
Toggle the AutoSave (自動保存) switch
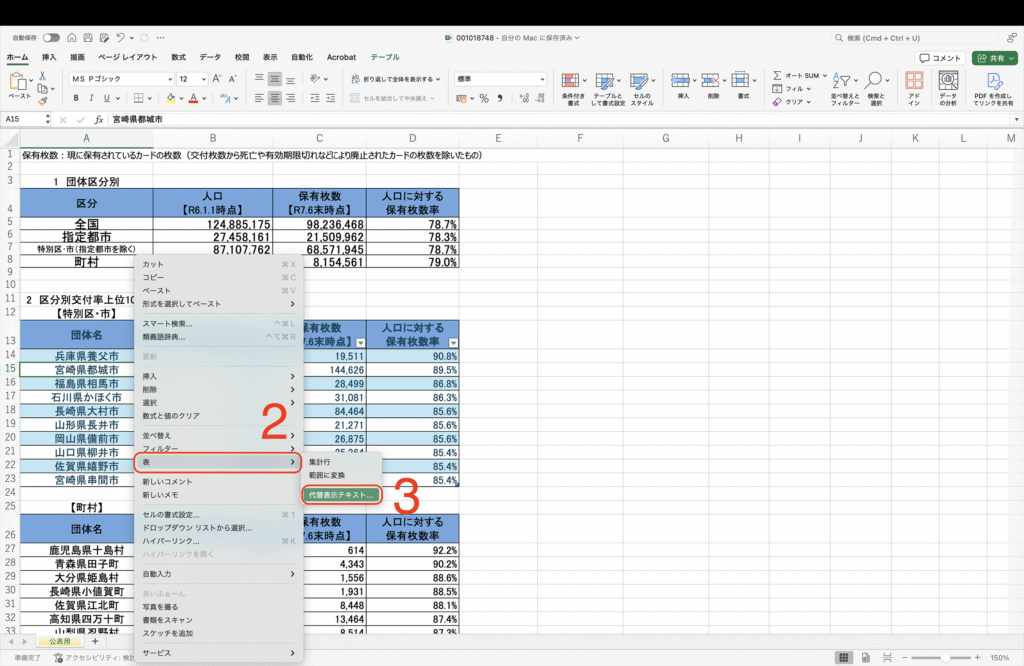51,38
